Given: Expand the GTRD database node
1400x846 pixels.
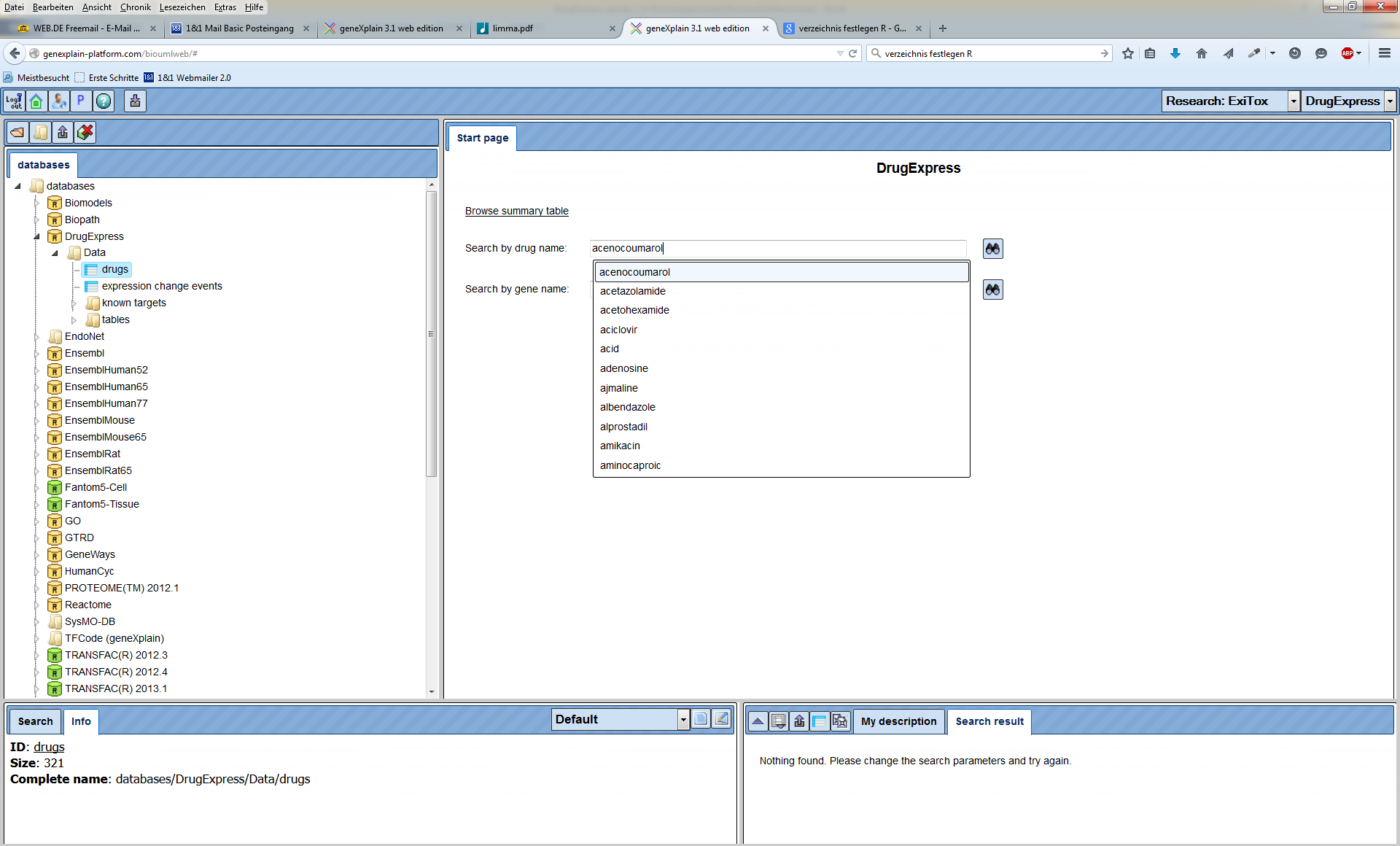Looking at the screenshot, I should [36, 538].
